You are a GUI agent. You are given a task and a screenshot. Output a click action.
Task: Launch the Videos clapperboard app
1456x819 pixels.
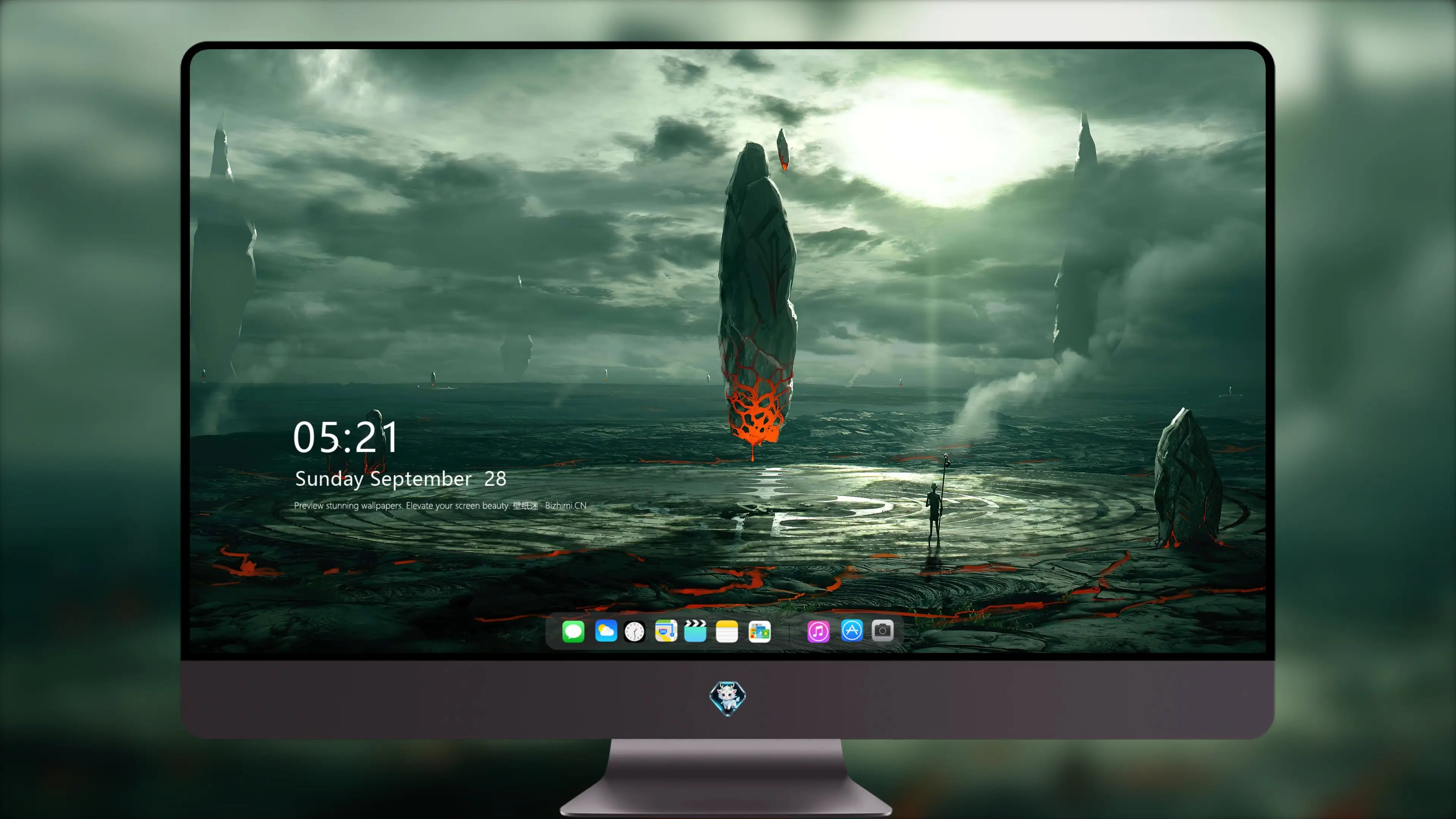point(695,631)
